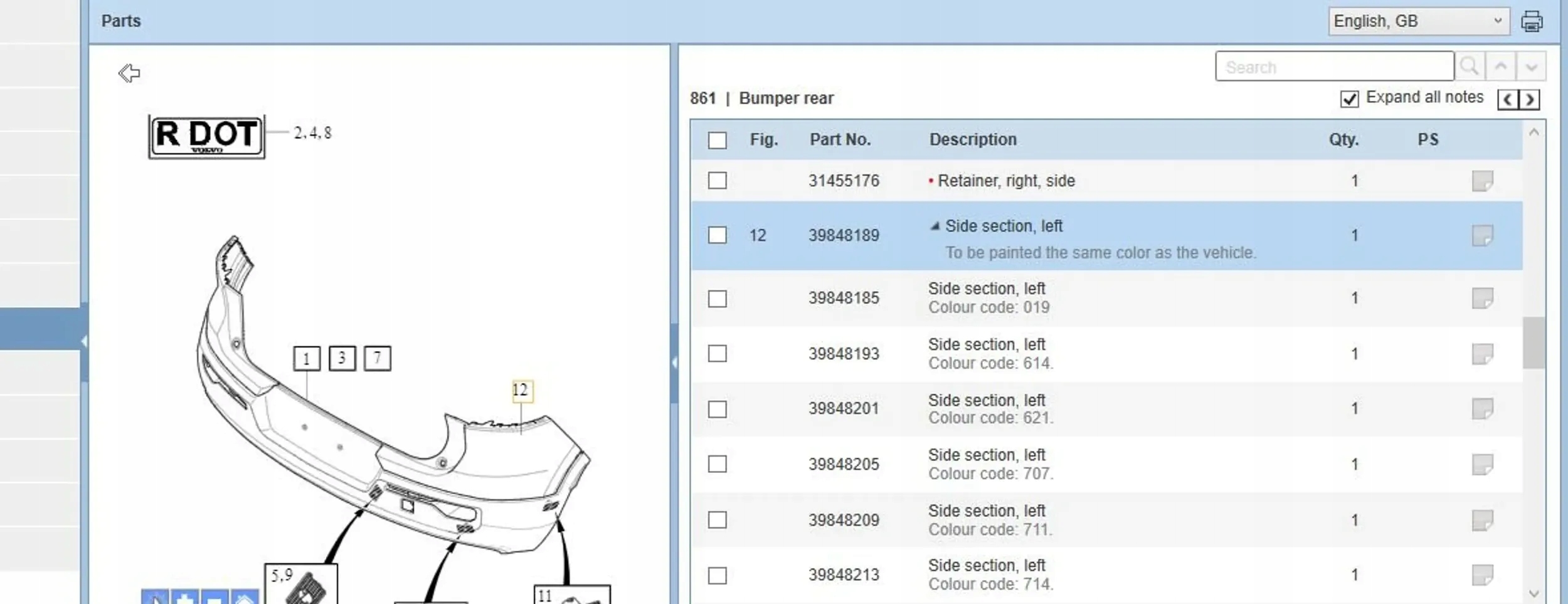Tick checkbox for part 39848205
Image resolution: width=1568 pixels, height=604 pixels.
(x=717, y=464)
